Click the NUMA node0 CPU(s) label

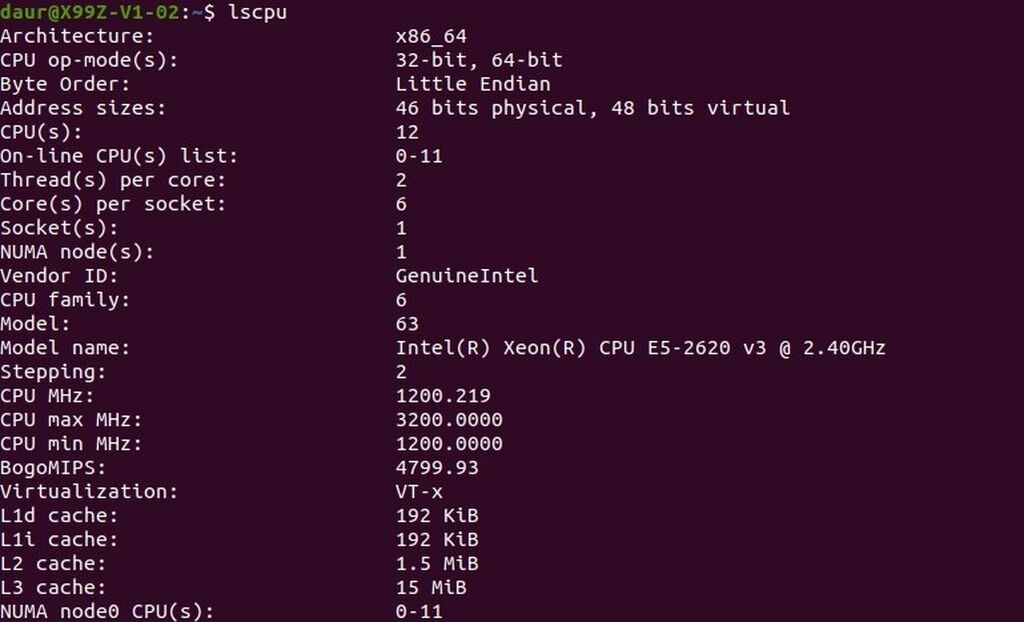point(107,611)
